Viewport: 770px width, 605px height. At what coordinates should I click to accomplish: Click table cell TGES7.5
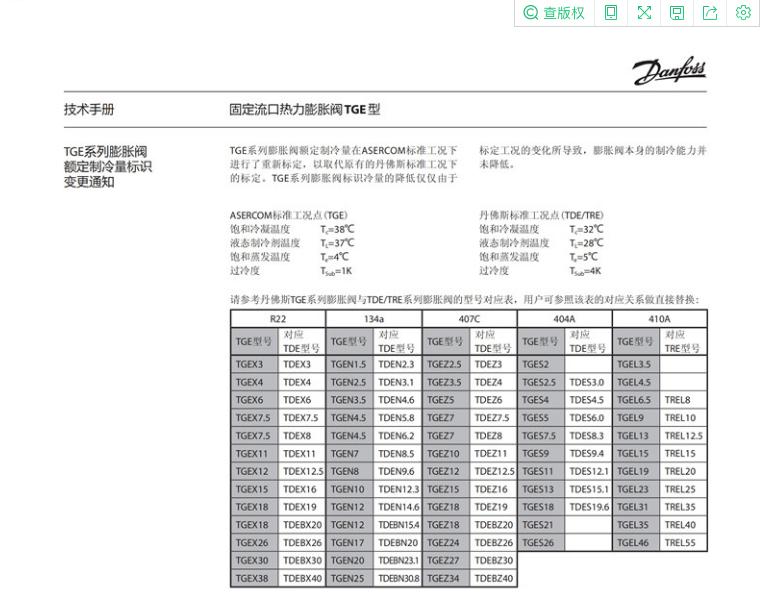click(541, 436)
